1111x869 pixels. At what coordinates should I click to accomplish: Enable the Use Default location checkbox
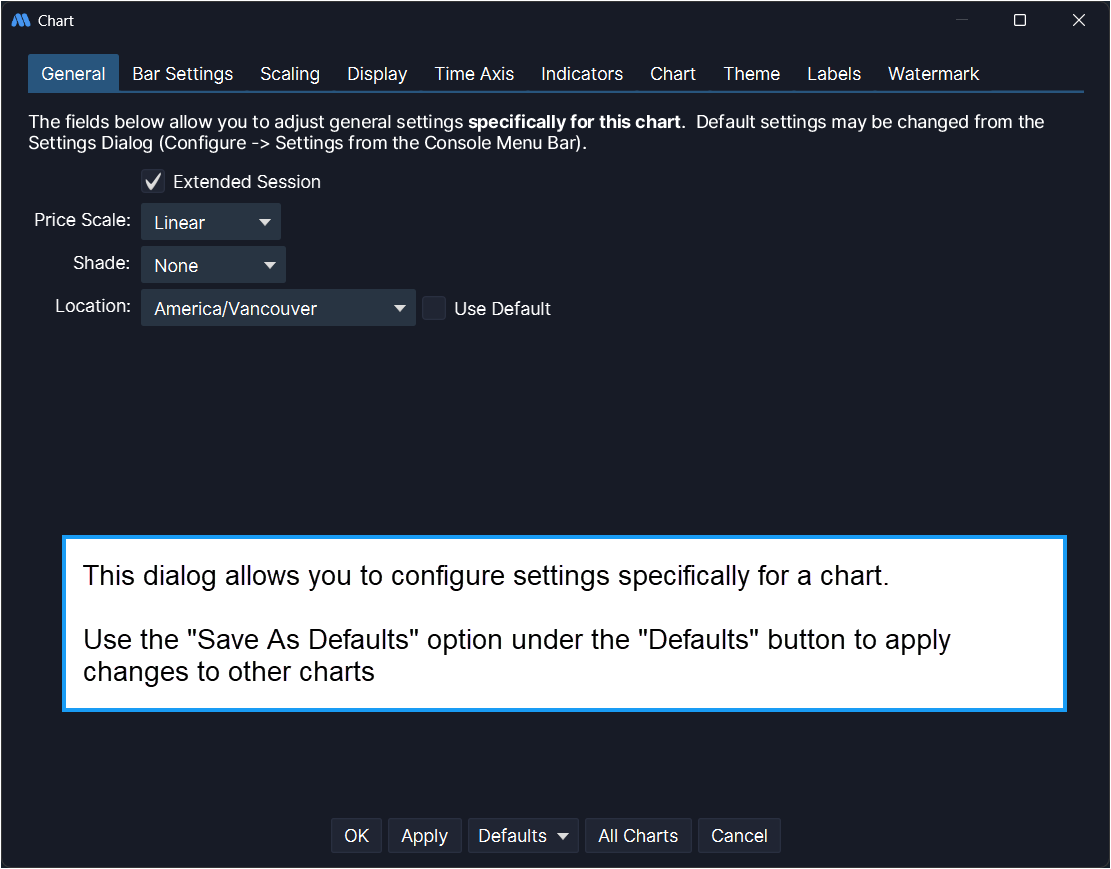pos(434,309)
